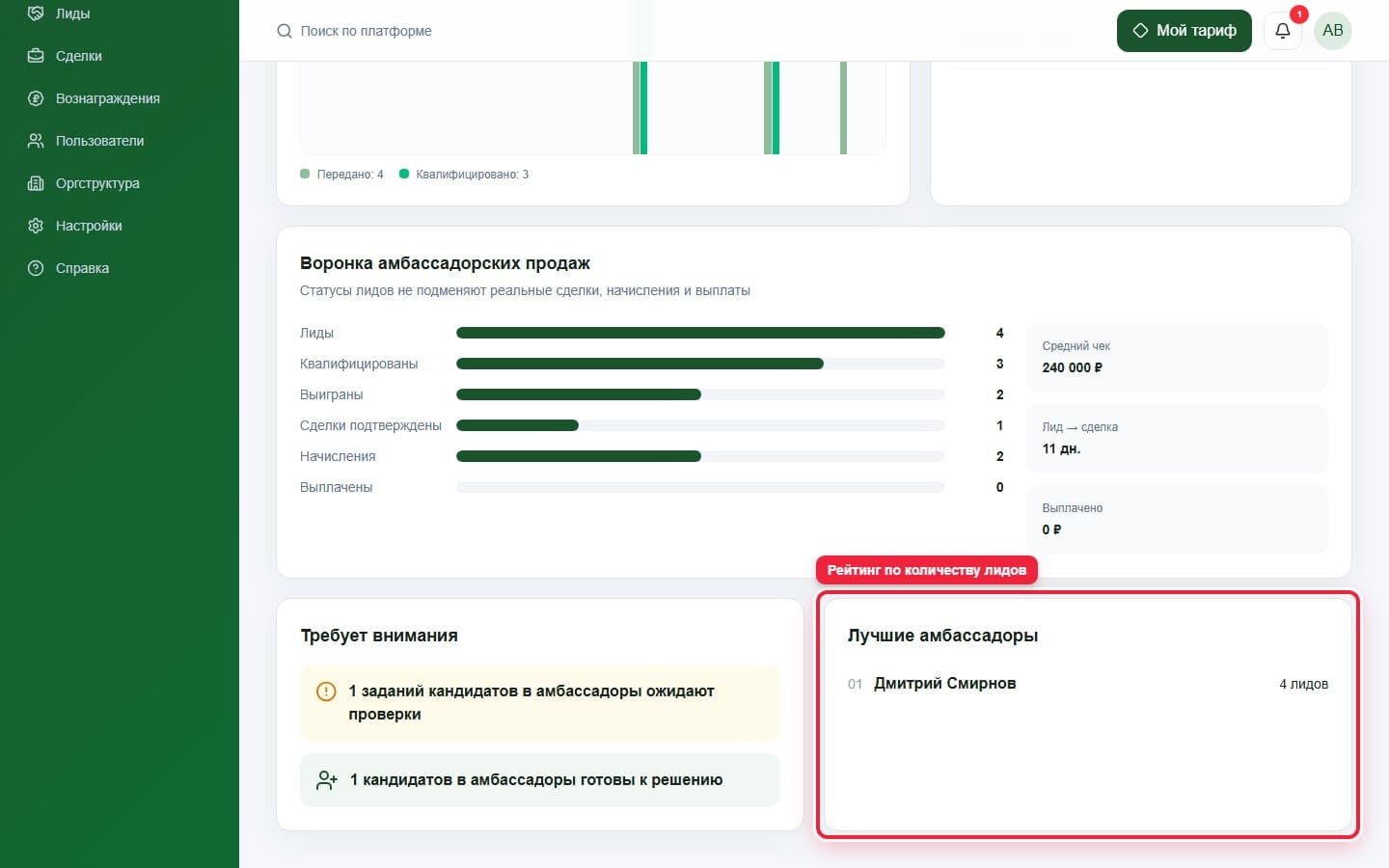The height and width of the screenshot is (868, 1389).
Task: Click the Лиды funnel progress bar
Action: 700,333
